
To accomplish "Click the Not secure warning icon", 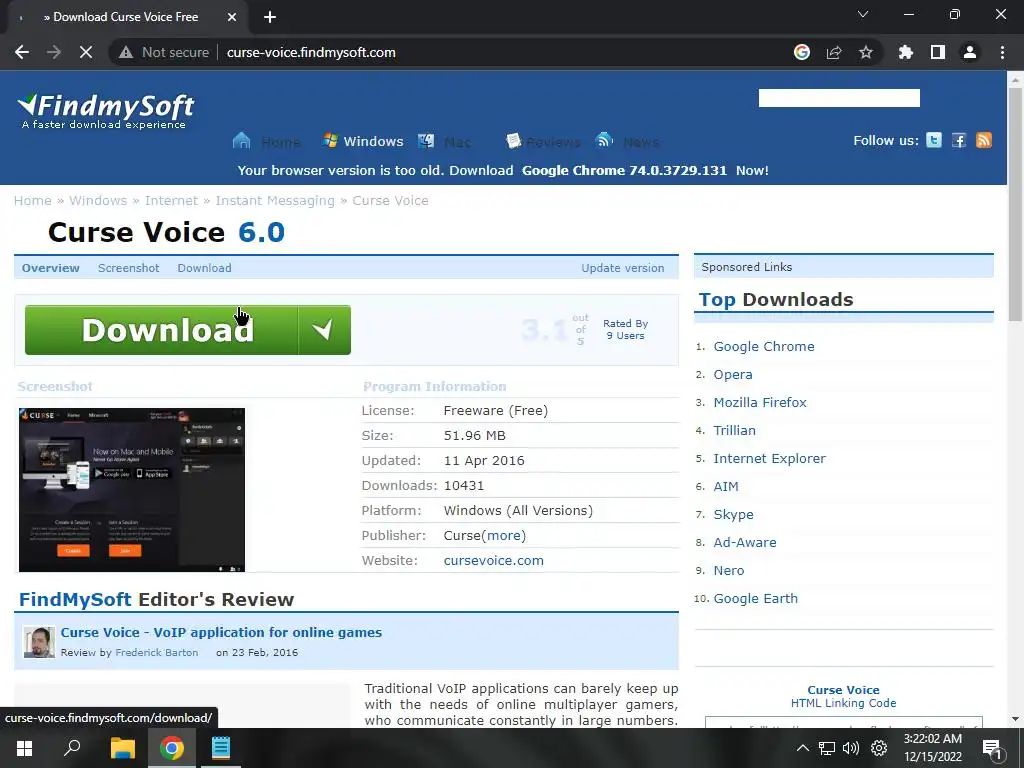I will pos(126,52).
